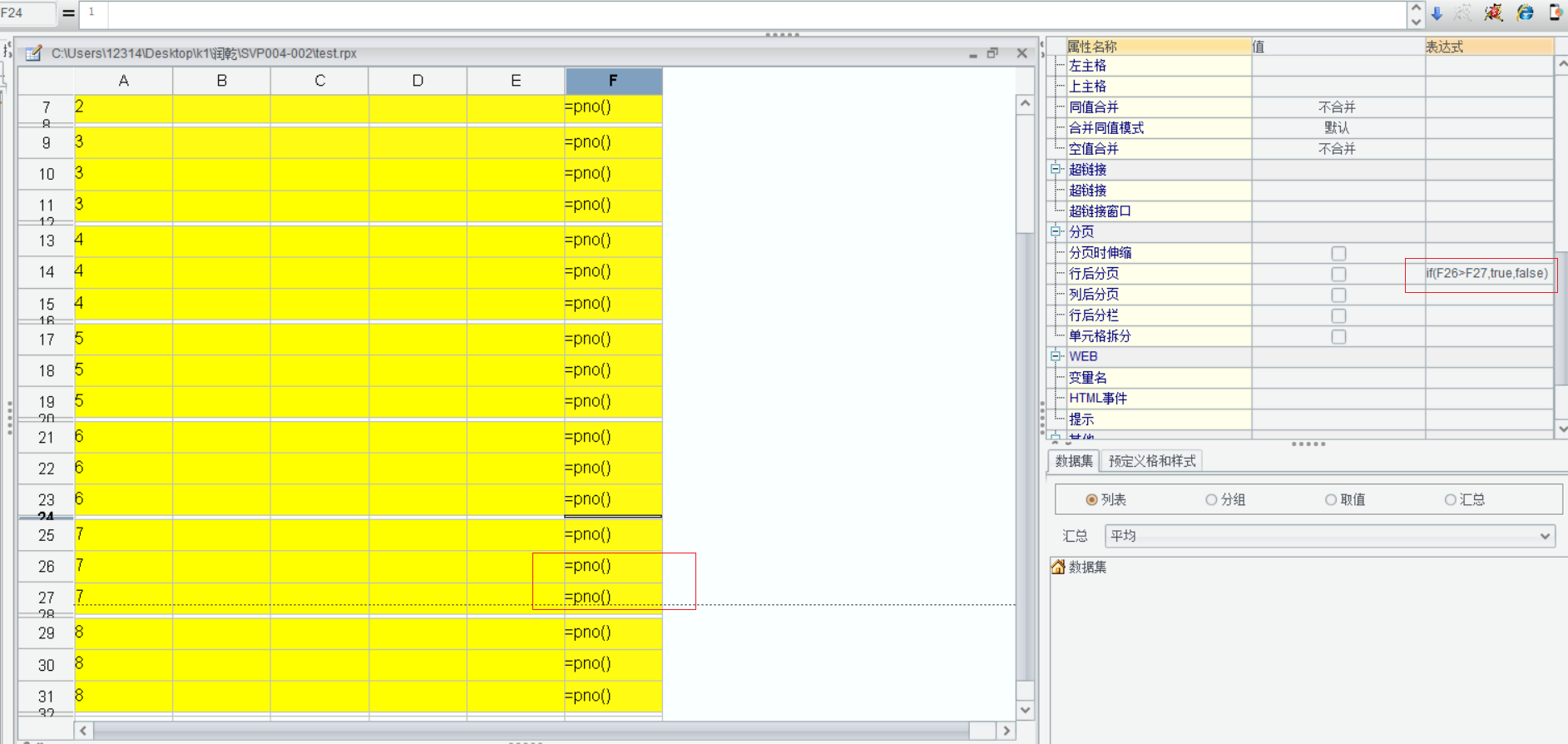Viewport: 1568px width, 744px height.
Task: Click the test.rpx report document icon
Action: tap(34, 53)
